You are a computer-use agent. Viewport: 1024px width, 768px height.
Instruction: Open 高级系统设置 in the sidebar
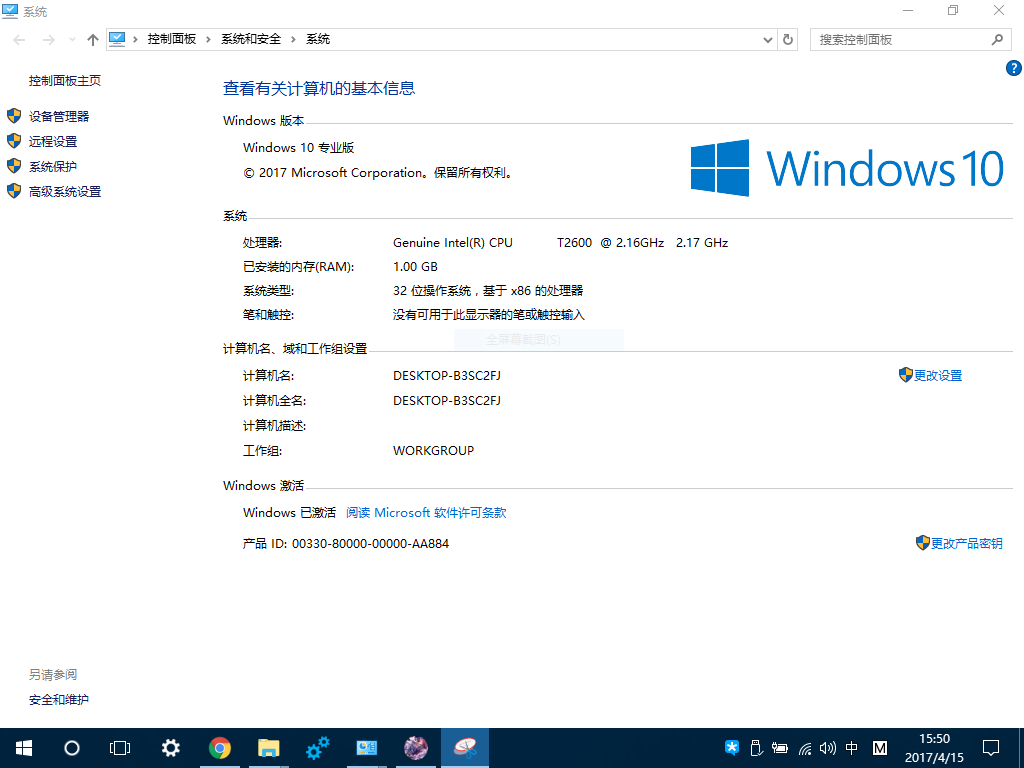[65, 192]
